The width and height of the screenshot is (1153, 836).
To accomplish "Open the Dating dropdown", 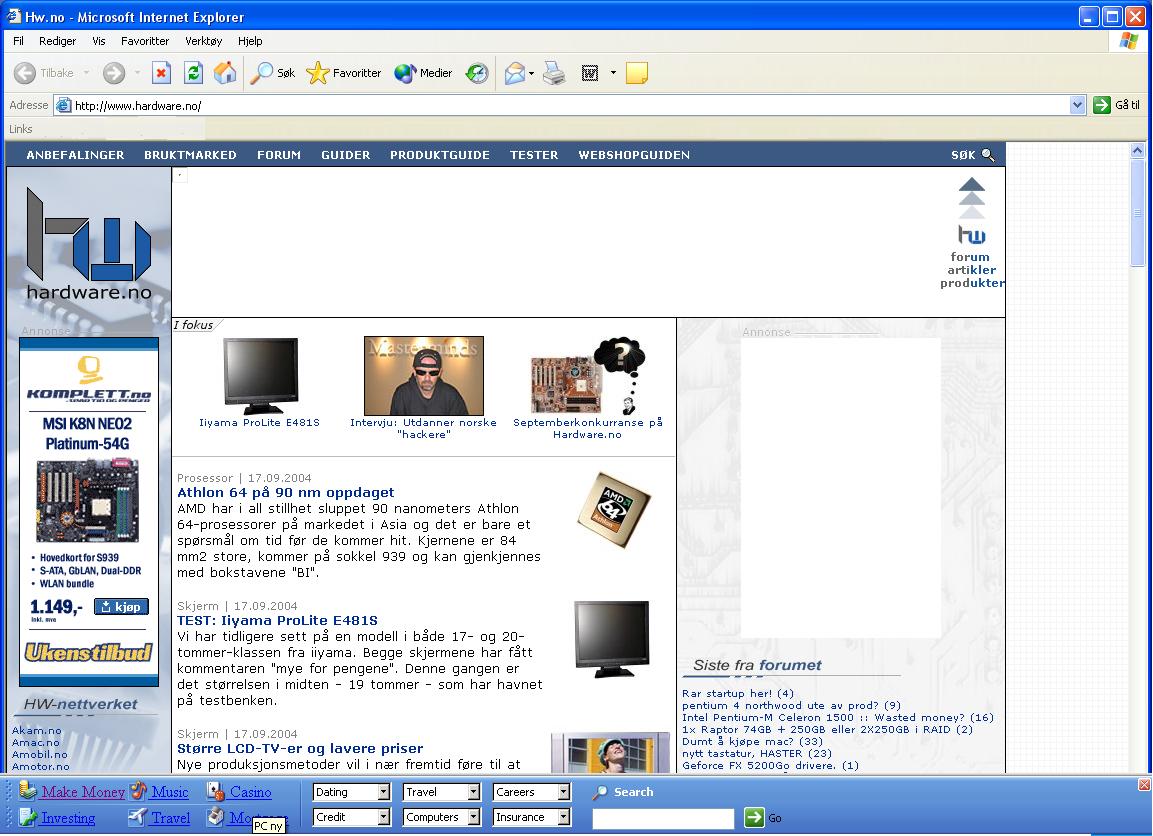I will tap(351, 792).
